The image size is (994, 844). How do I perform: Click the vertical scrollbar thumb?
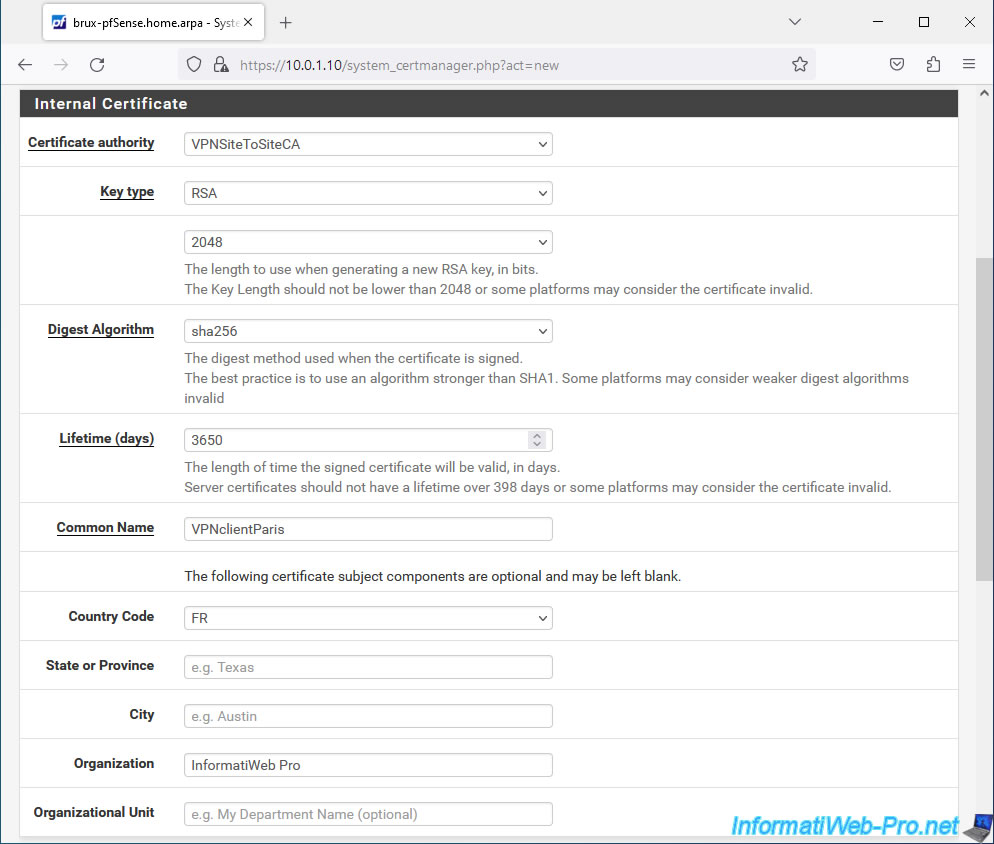(984, 419)
